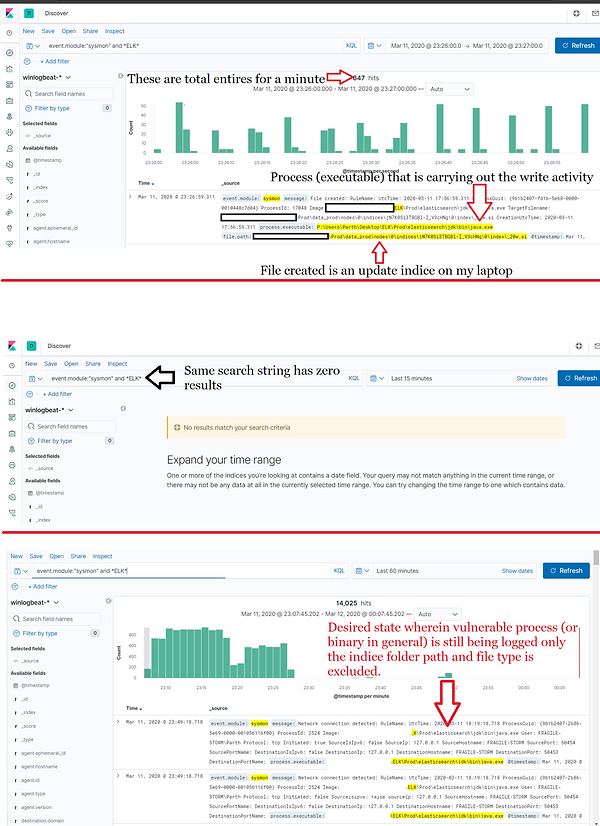Viewport: 600px width, 826px height.
Task: Select the Discover compass icon in 647 hits view
Action: [x=9, y=53]
